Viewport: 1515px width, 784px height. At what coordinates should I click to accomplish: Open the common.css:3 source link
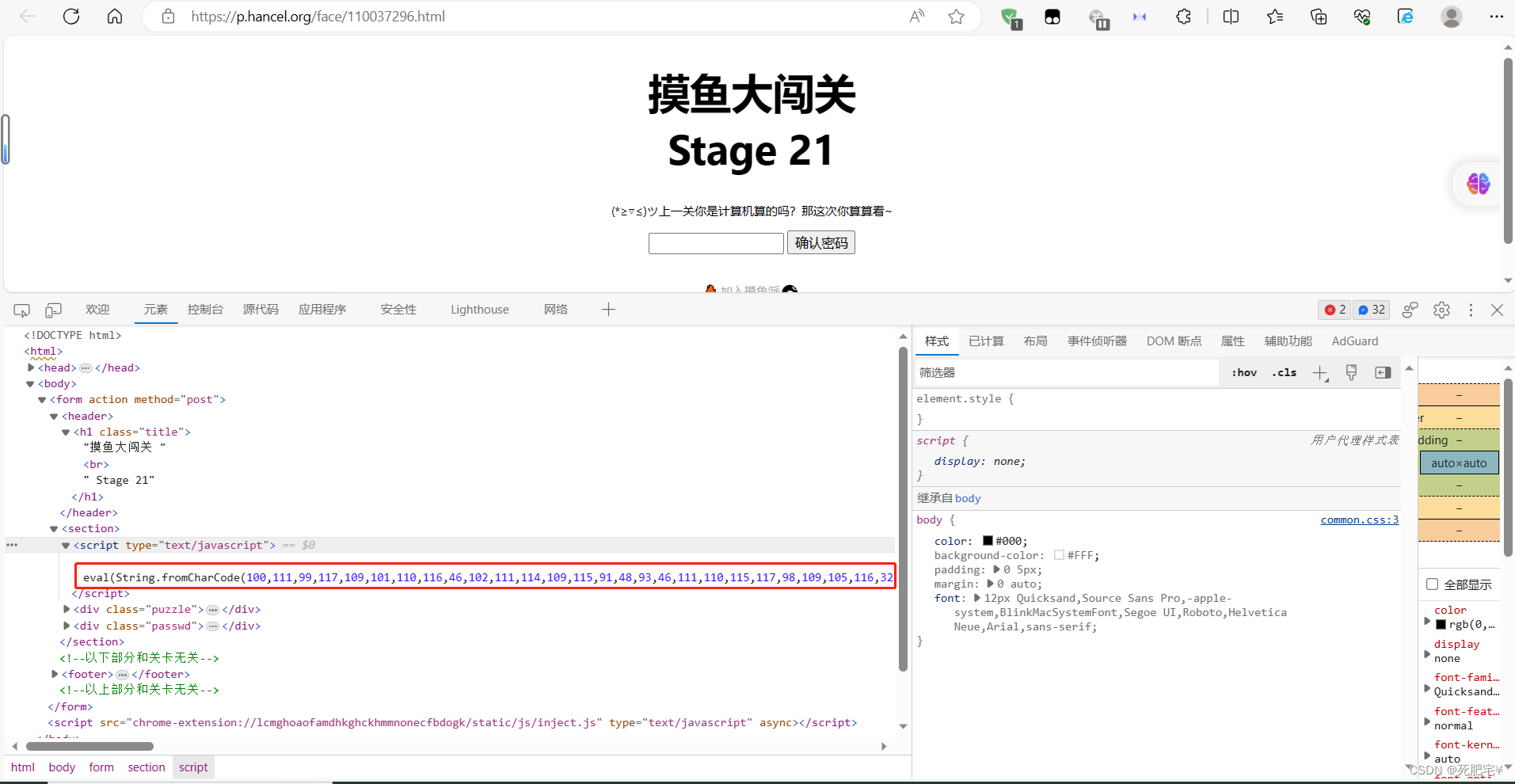[x=1360, y=520]
